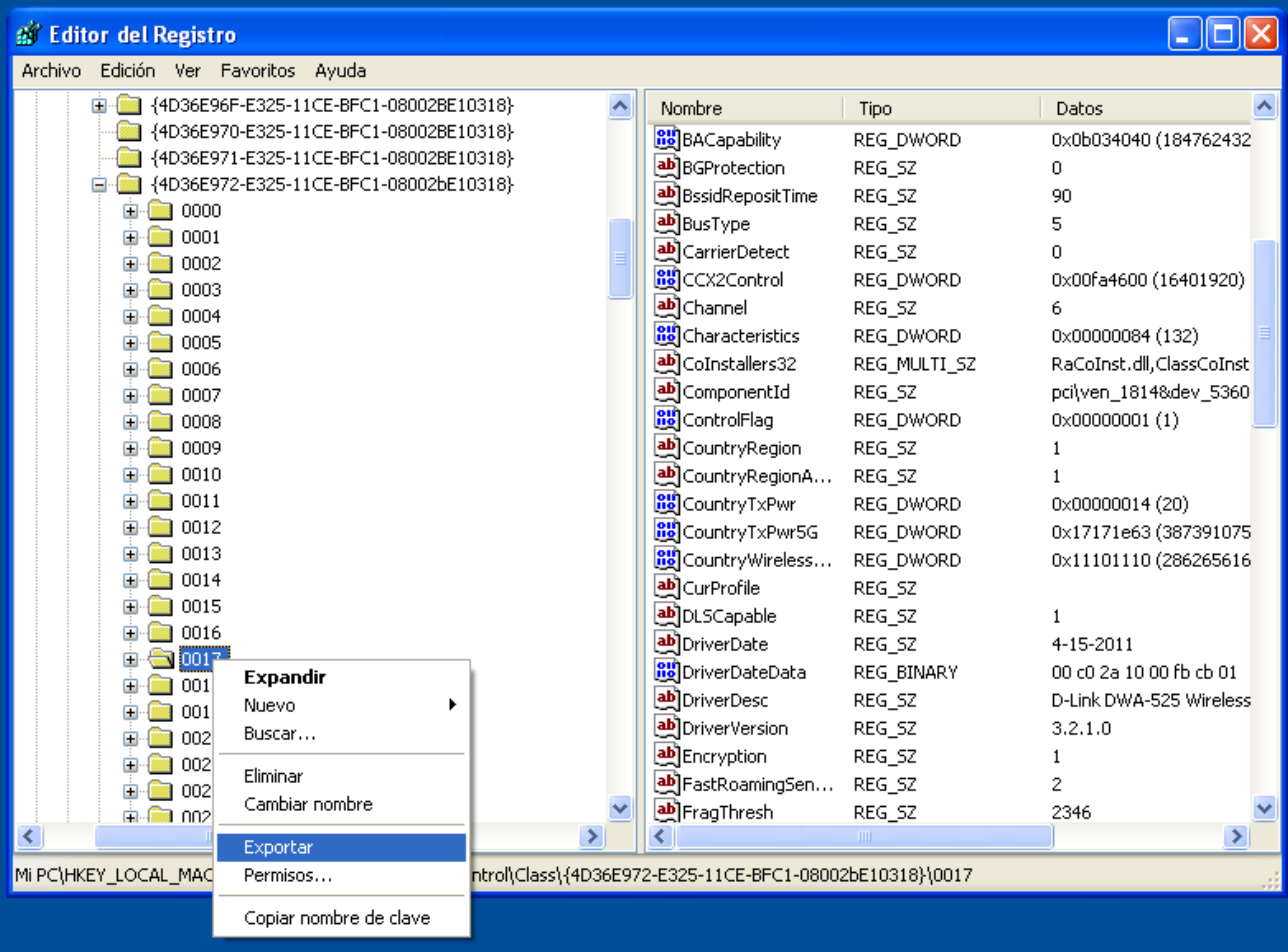Click the REG_DWORD icon beside BACapability

click(x=666, y=138)
